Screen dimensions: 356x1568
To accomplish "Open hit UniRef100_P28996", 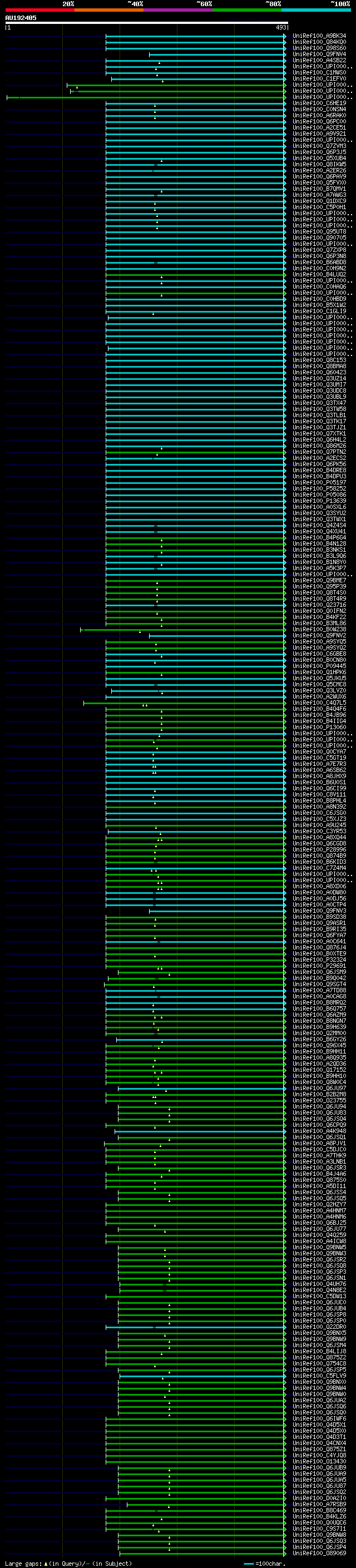I will pos(319,850).
